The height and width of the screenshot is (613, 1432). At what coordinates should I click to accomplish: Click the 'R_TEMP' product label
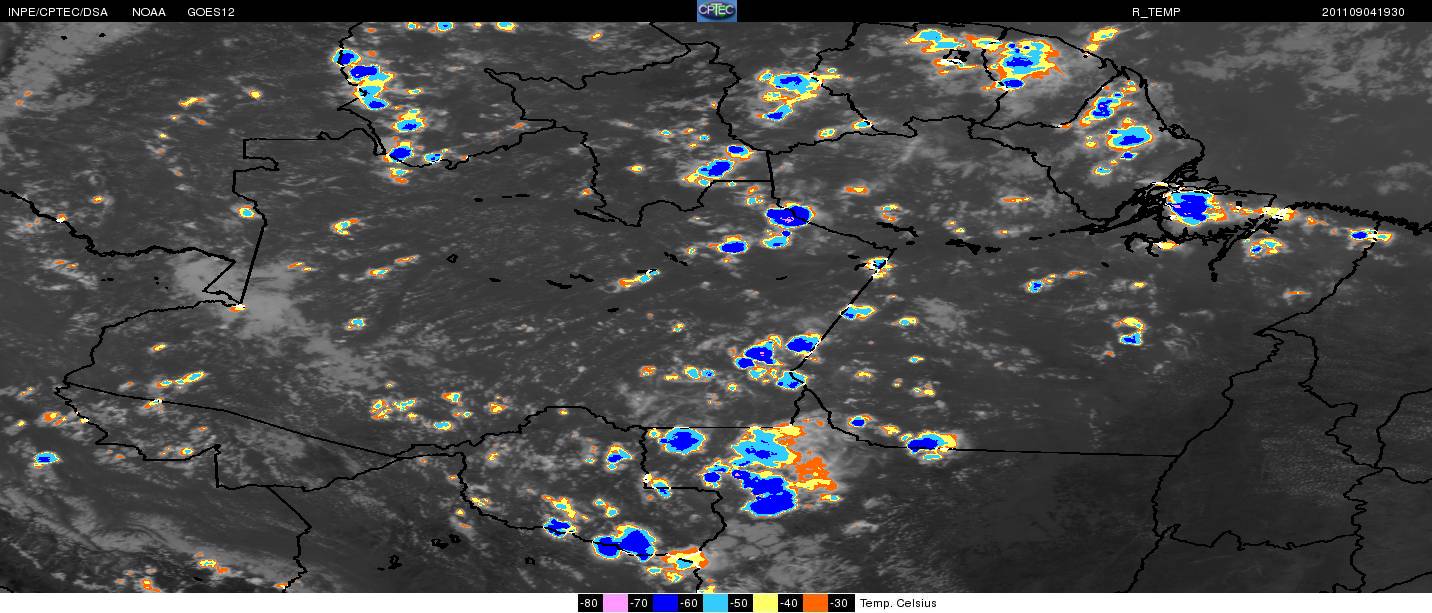pos(1155,12)
